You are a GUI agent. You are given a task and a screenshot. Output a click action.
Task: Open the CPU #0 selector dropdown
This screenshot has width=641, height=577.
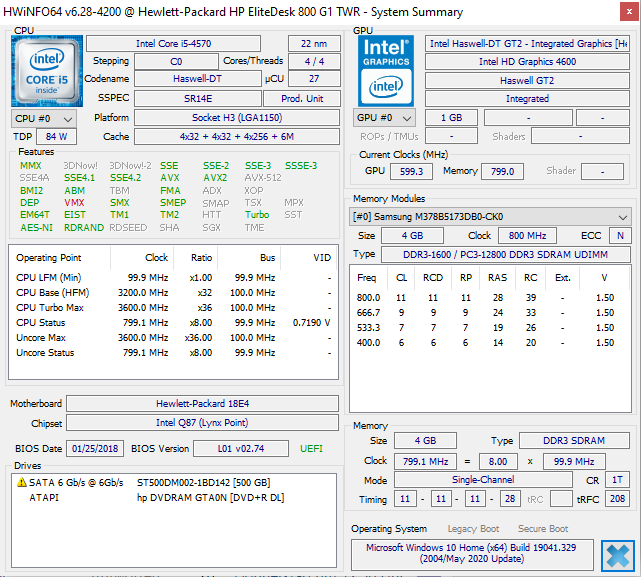pyautogui.click(x=44, y=119)
